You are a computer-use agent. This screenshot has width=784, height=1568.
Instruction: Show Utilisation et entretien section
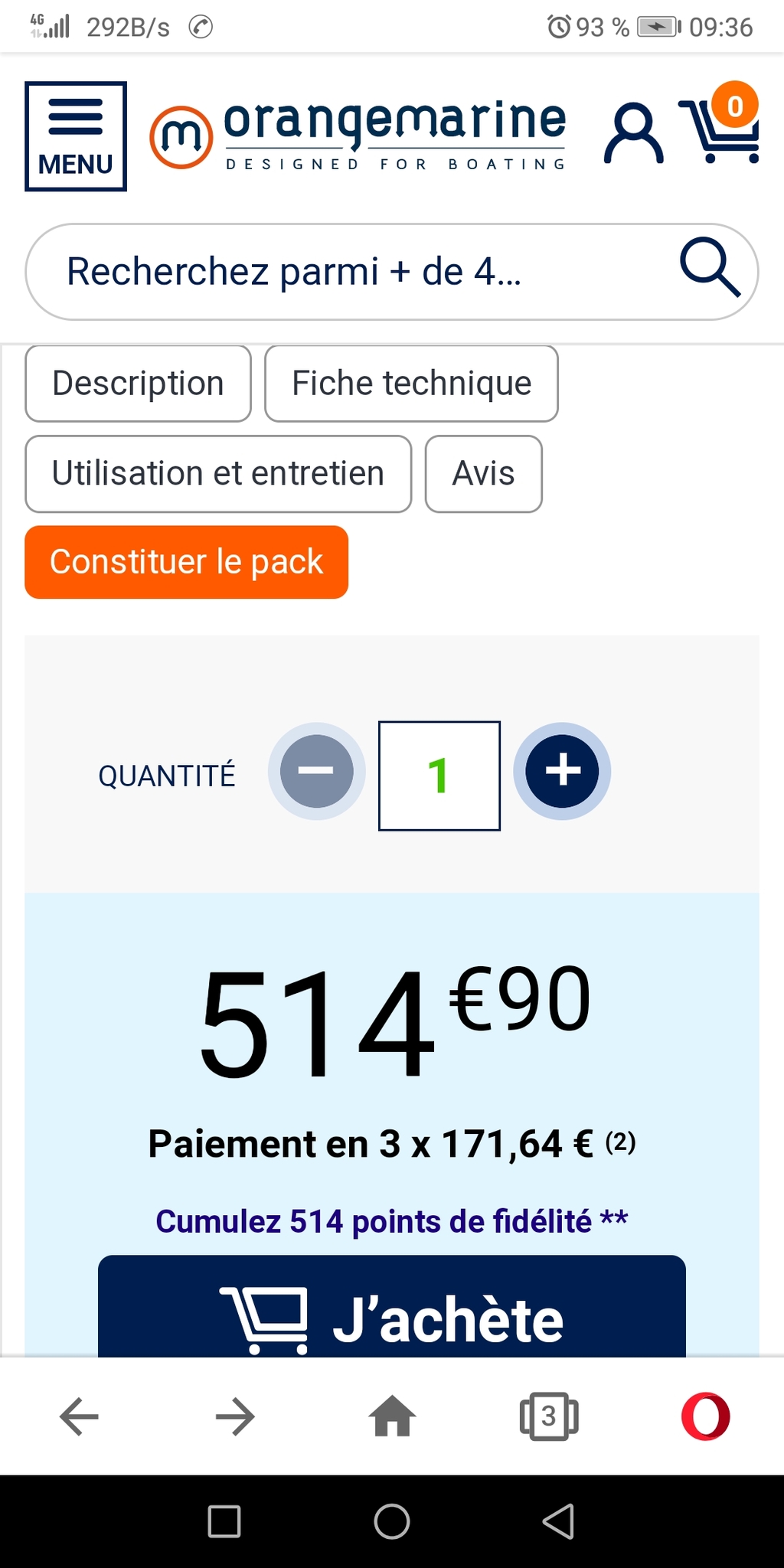click(x=218, y=474)
